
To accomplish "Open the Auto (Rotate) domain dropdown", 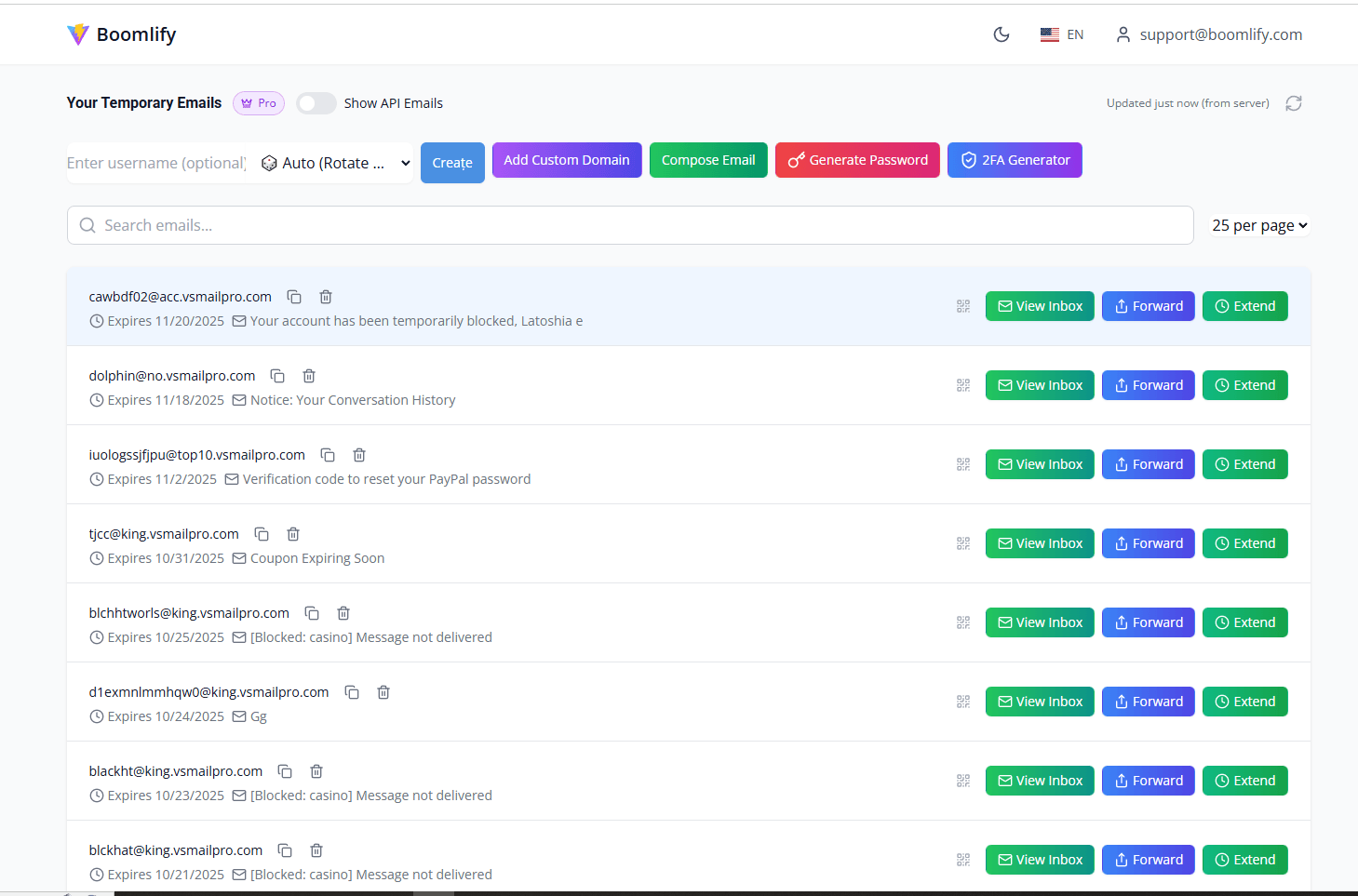I will click(x=335, y=163).
